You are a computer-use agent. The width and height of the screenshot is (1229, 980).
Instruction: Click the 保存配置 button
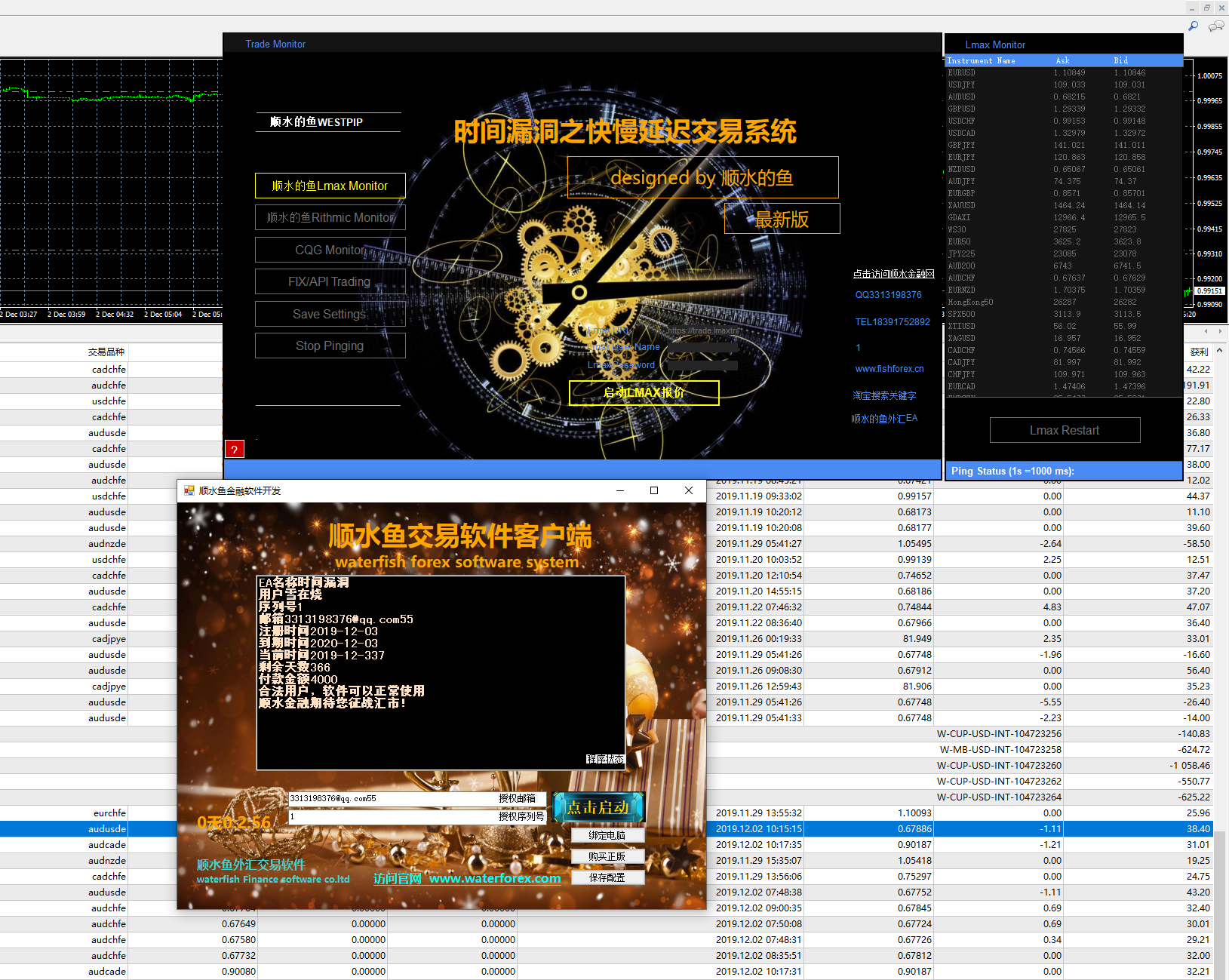point(607,877)
